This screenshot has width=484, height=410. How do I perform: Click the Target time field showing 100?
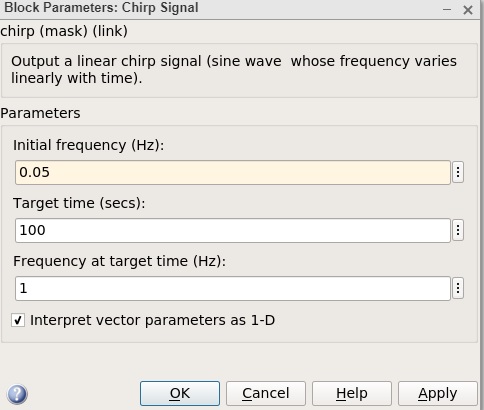[233, 230]
